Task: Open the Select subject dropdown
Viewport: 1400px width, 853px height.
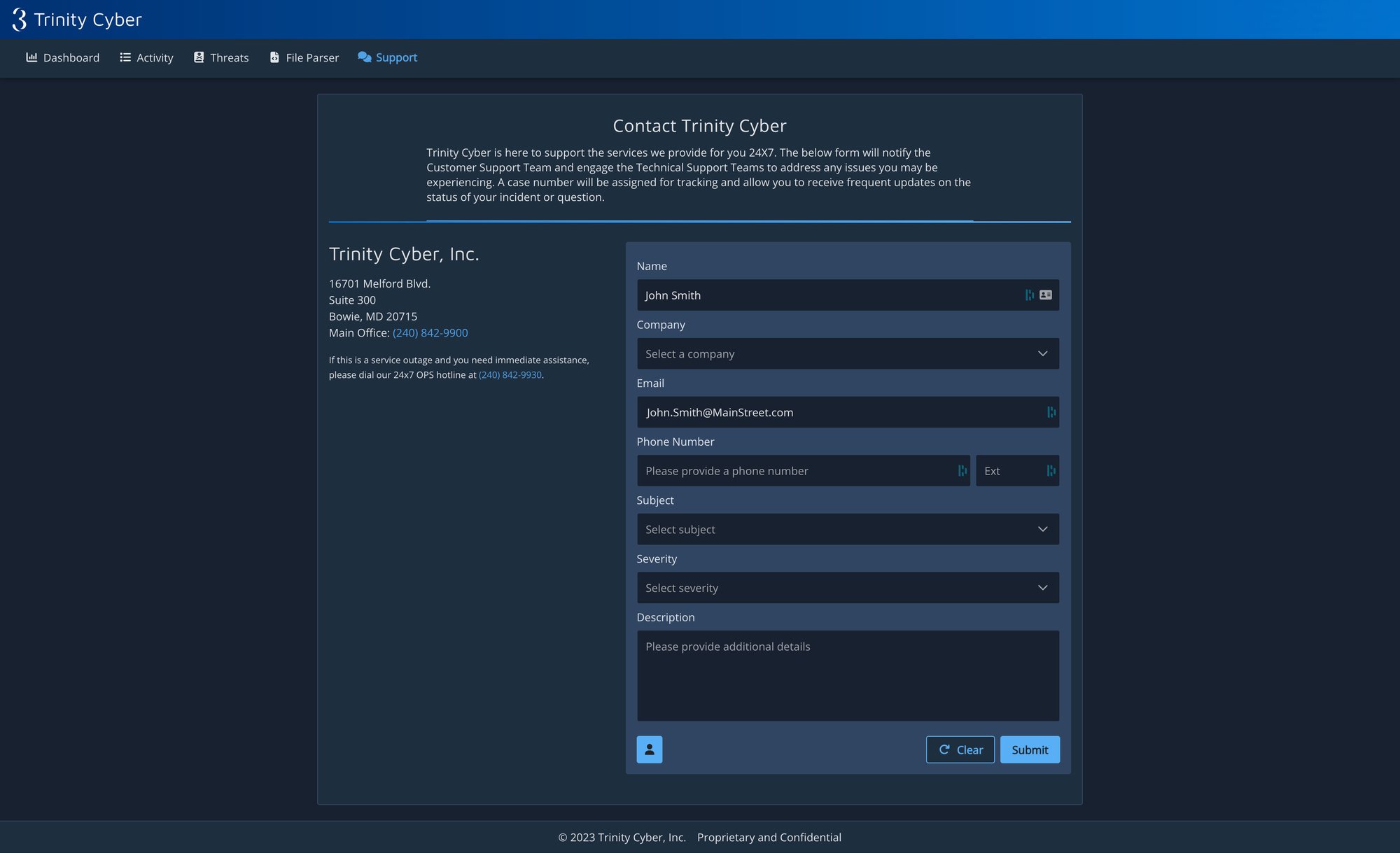Action: click(x=848, y=530)
